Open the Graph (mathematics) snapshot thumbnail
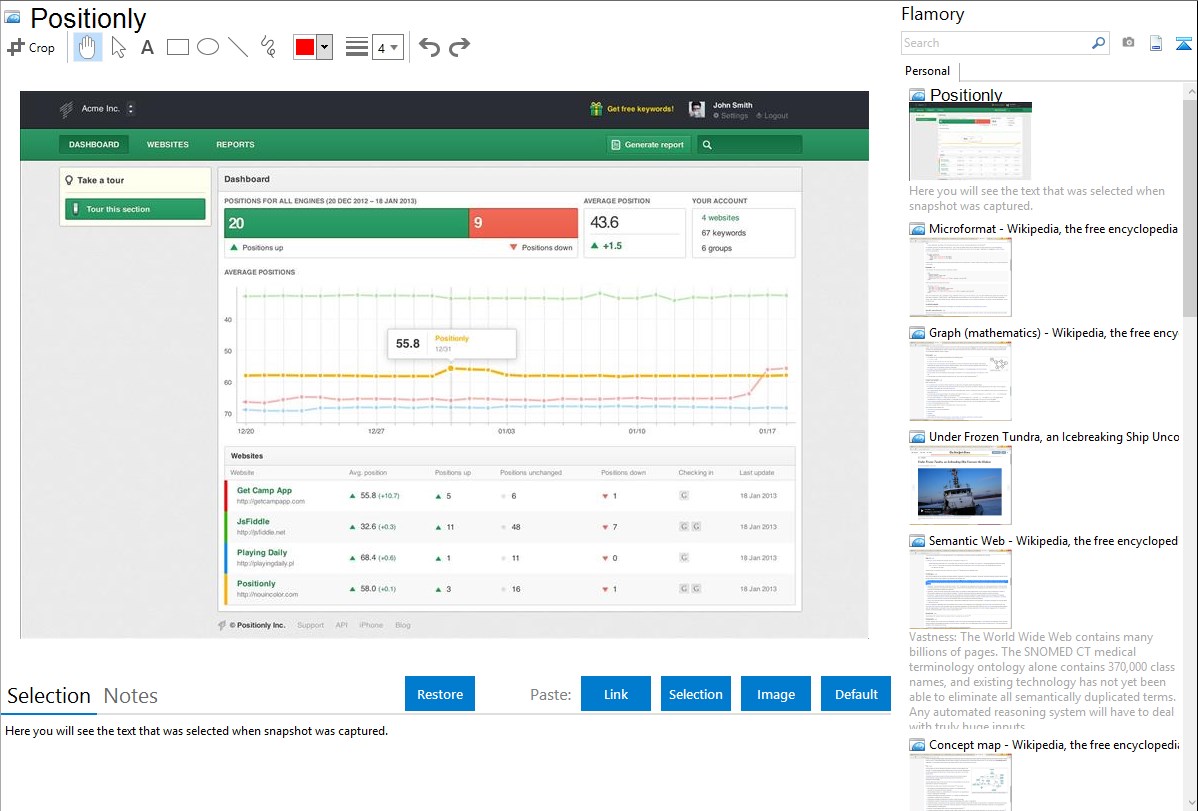The image size is (1198, 811). tap(960, 381)
